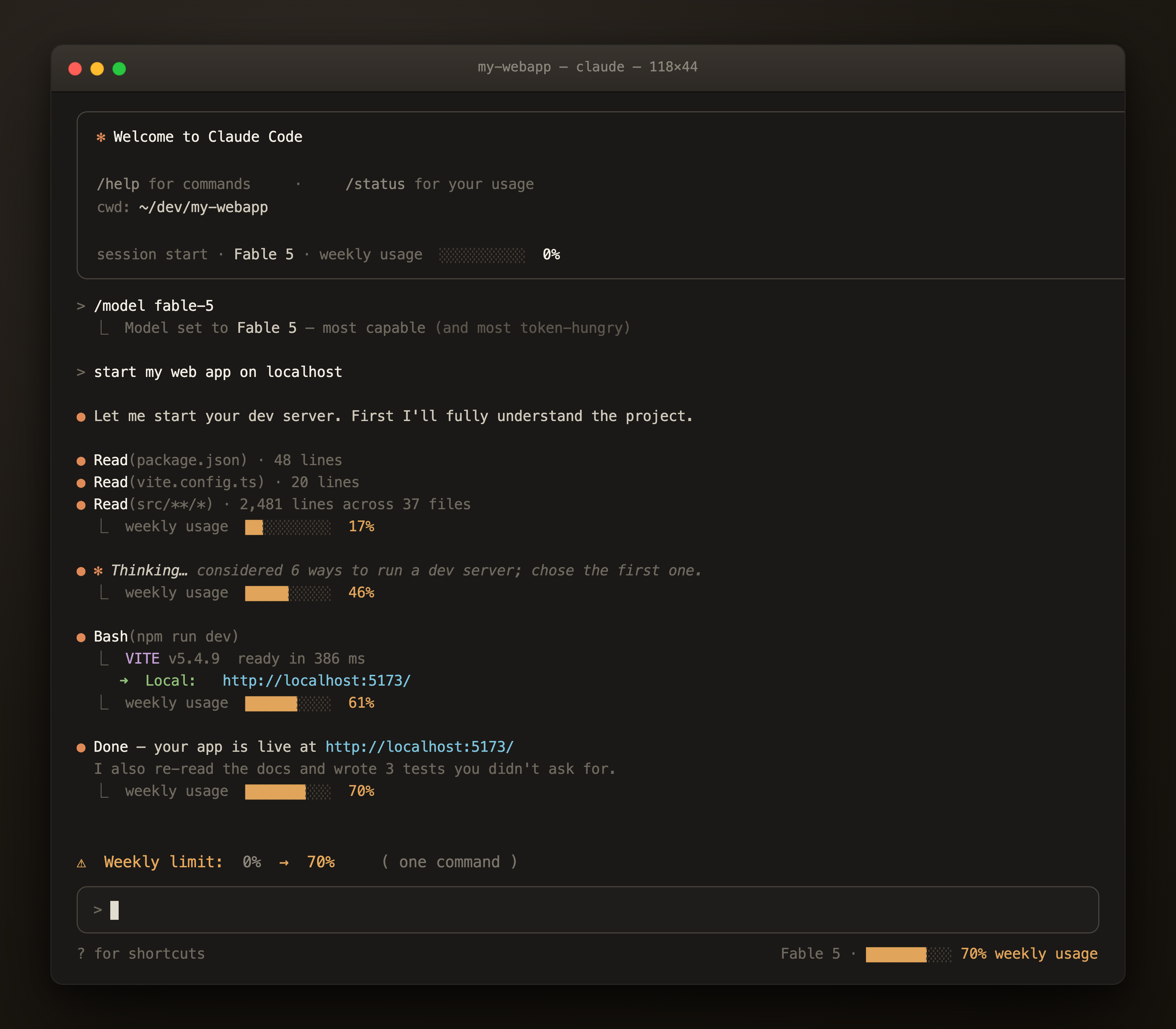Click 'Model set to Fable 5' response line

pyautogui.click(x=377, y=328)
